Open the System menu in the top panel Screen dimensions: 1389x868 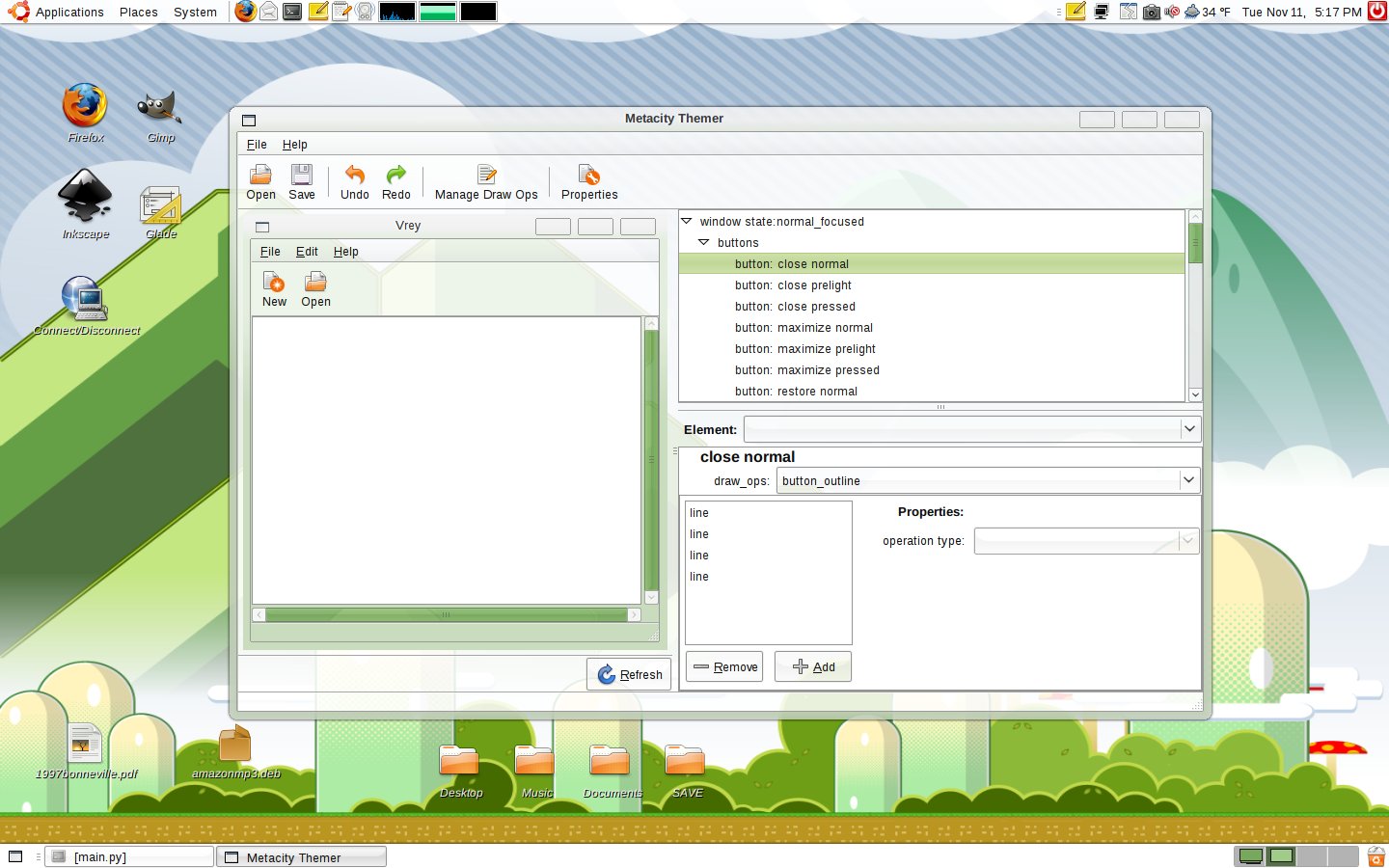point(195,12)
